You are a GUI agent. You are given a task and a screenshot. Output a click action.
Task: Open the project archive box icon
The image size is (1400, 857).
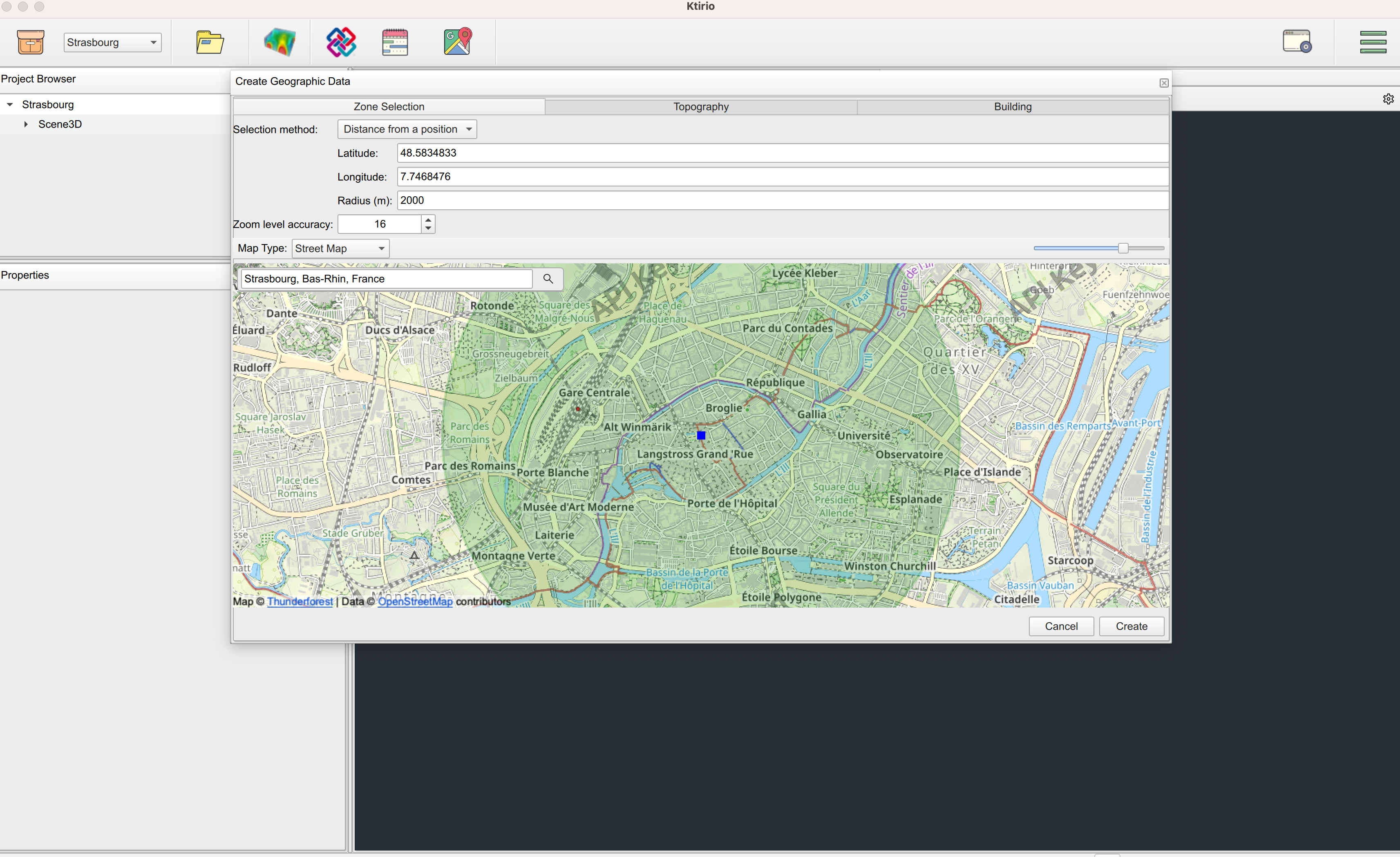tap(31, 42)
